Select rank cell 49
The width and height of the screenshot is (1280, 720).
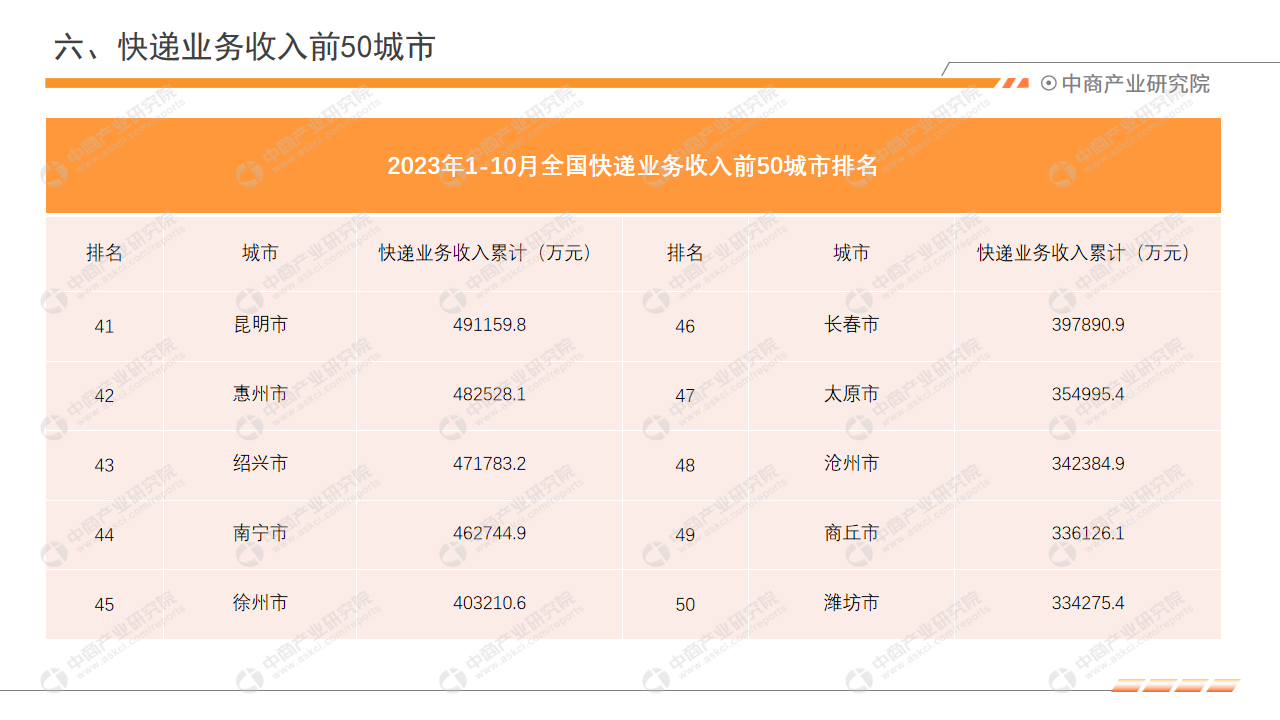pyautogui.click(x=685, y=535)
